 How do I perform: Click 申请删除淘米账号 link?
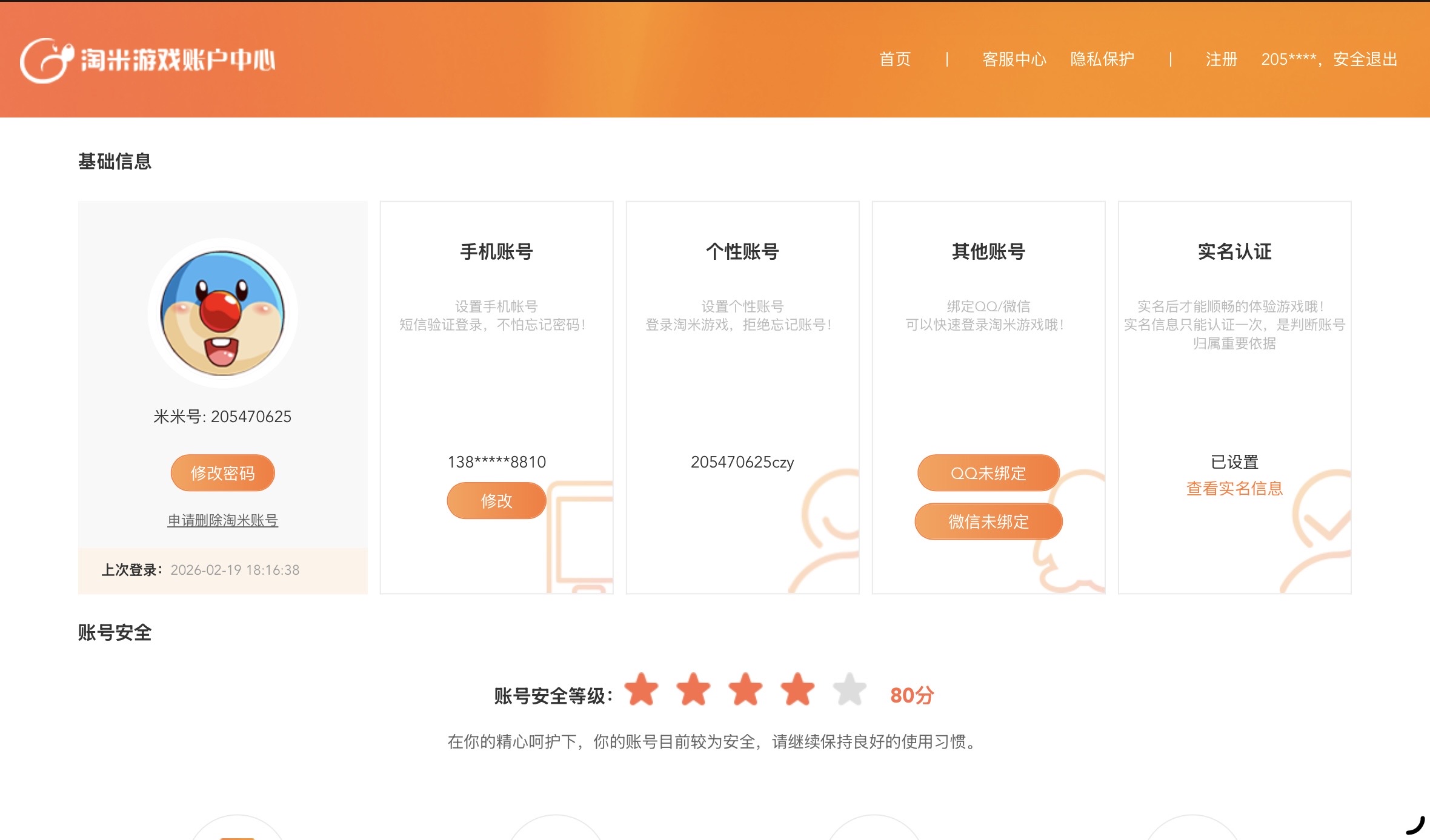(222, 520)
